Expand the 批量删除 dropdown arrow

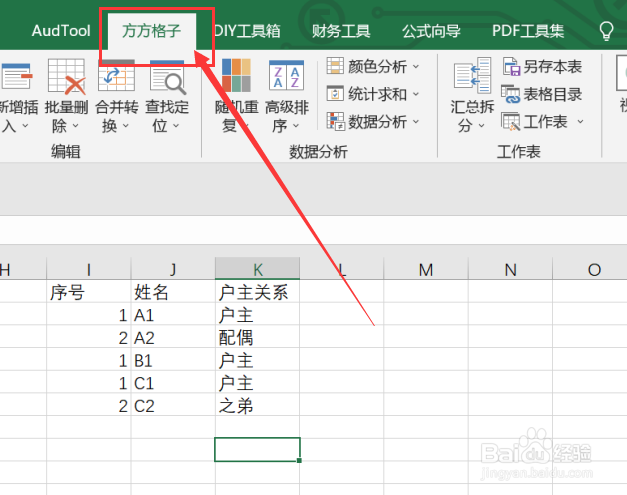click(75, 126)
